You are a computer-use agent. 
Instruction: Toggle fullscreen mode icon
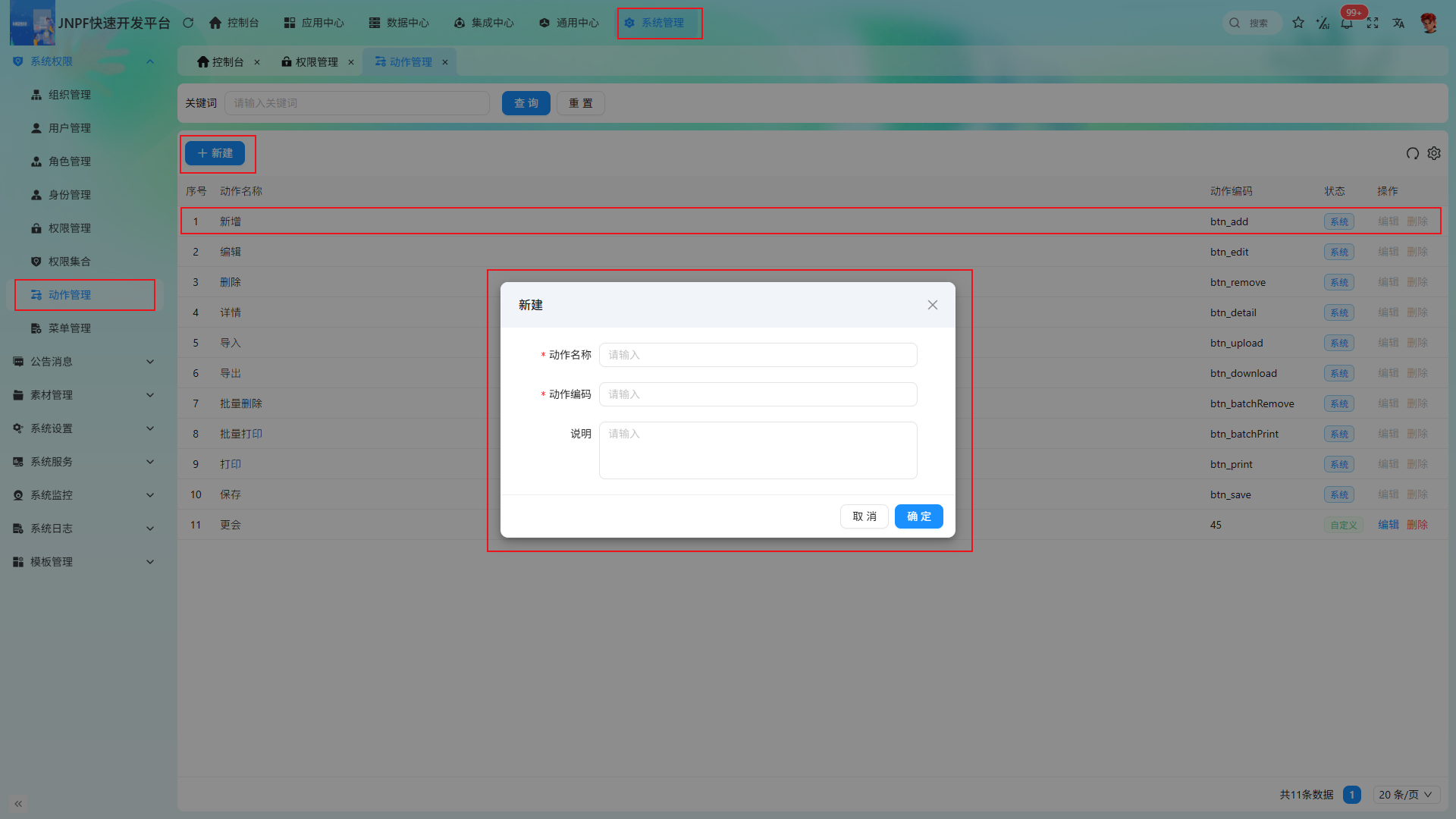(x=1373, y=23)
